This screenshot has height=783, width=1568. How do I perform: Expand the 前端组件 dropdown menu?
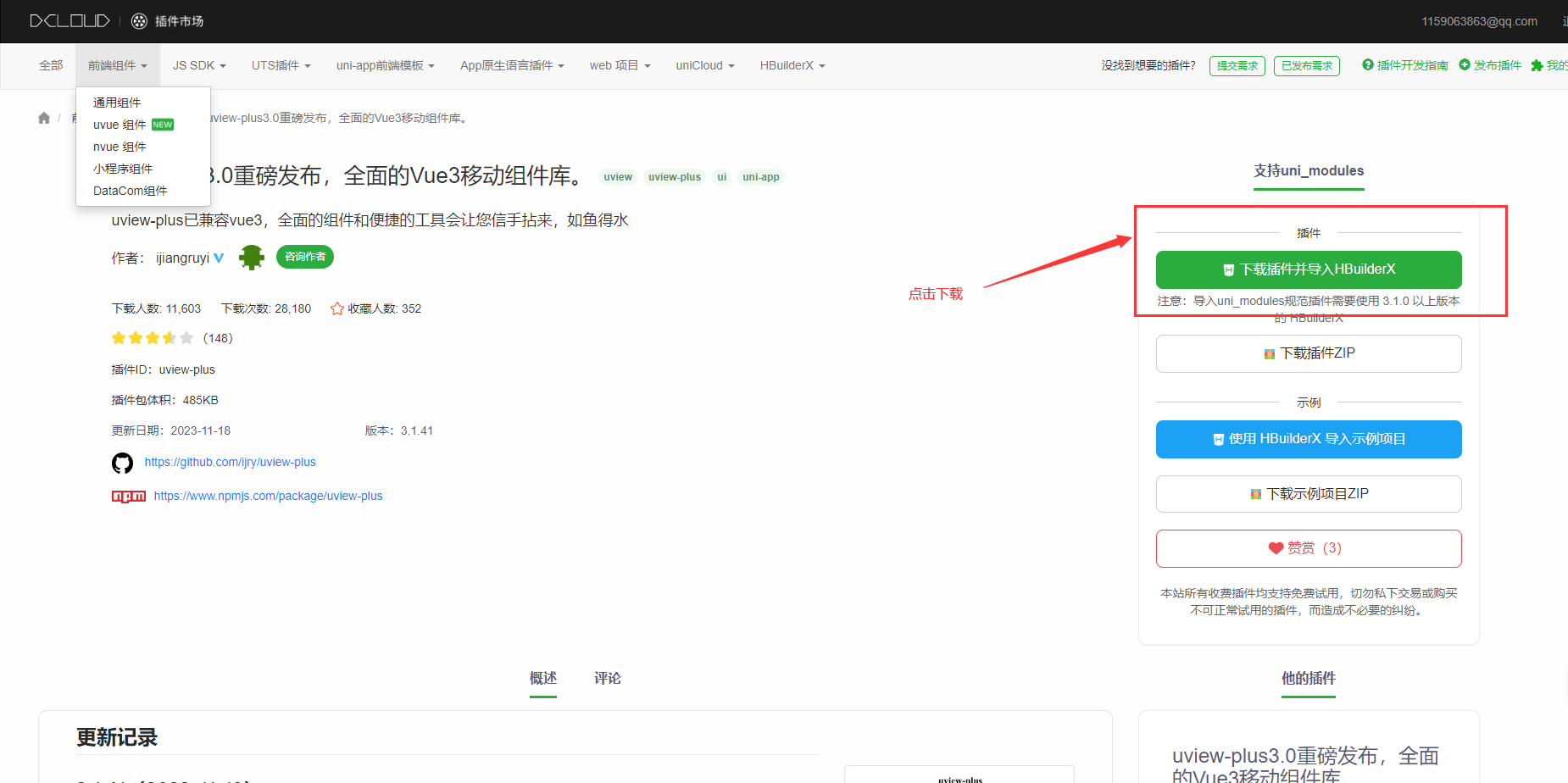[x=118, y=65]
